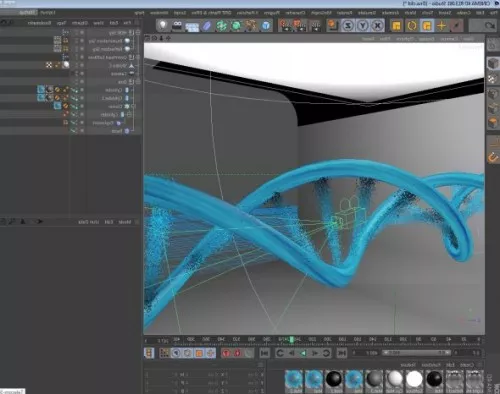500x394 pixels.
Task: Select the Move tool yellow cross icon
Action: pyautogui.click(x=441, y=25)
